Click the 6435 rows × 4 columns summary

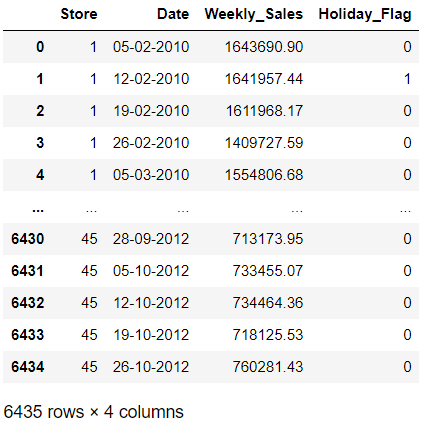pos(93,412)
